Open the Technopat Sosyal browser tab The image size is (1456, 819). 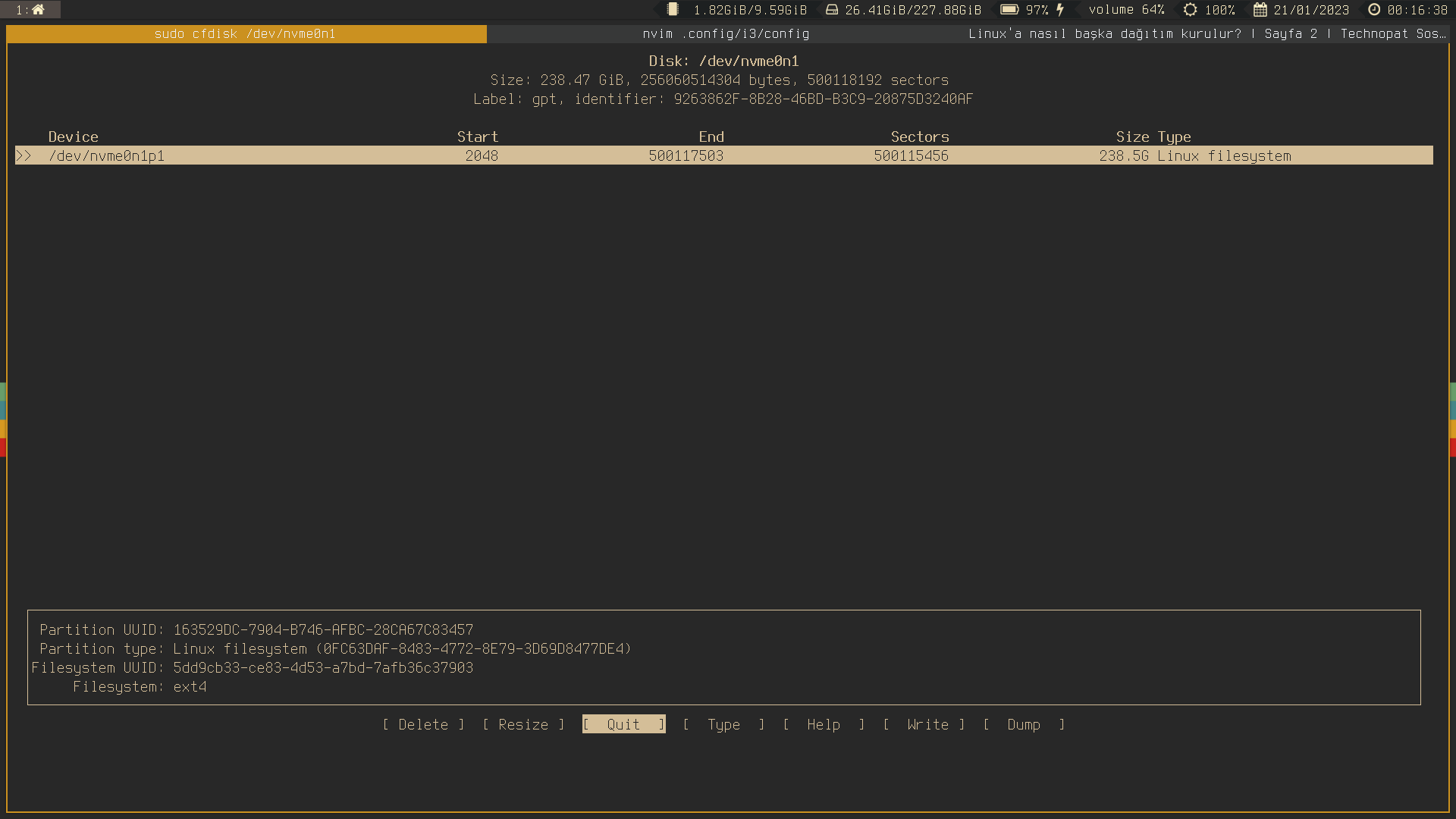[x=1207, y=34]
